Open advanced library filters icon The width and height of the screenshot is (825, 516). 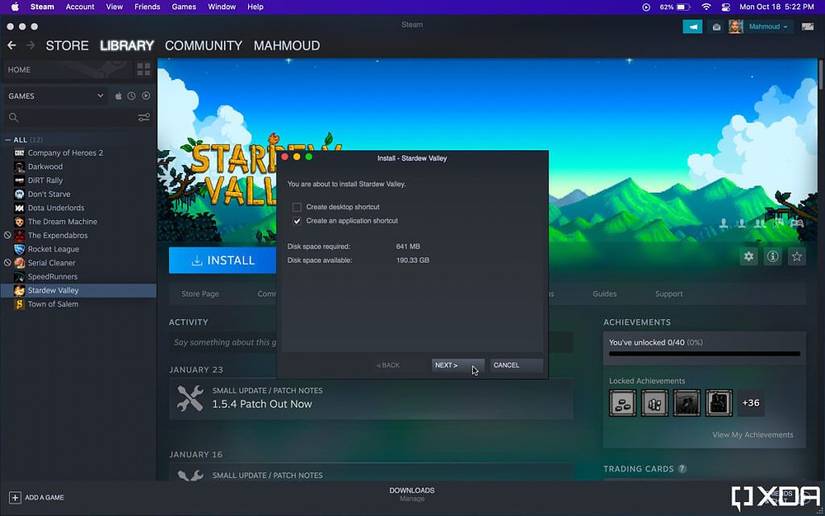click(x=144, y=117)
